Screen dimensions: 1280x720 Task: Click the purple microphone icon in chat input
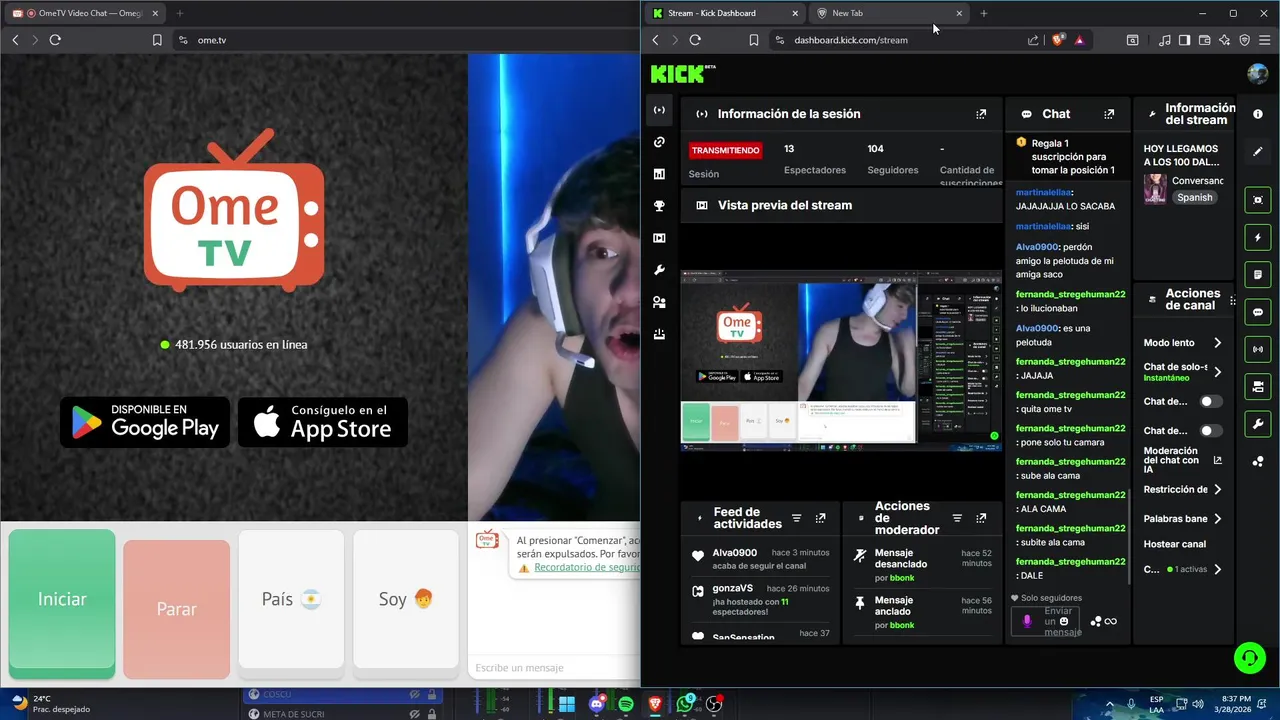point(1026,621)
